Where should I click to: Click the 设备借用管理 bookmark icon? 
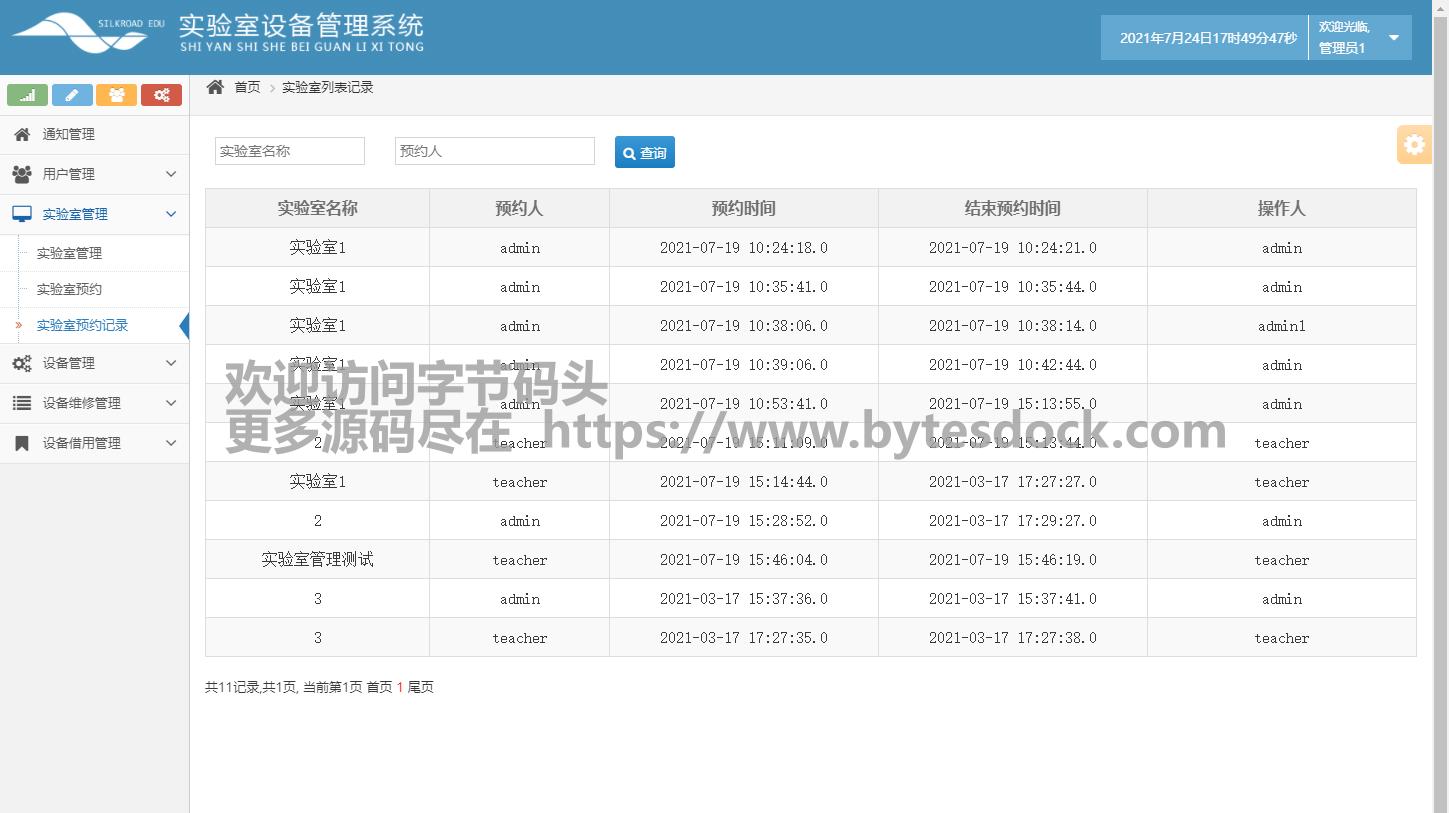click(x=22, y=443)
